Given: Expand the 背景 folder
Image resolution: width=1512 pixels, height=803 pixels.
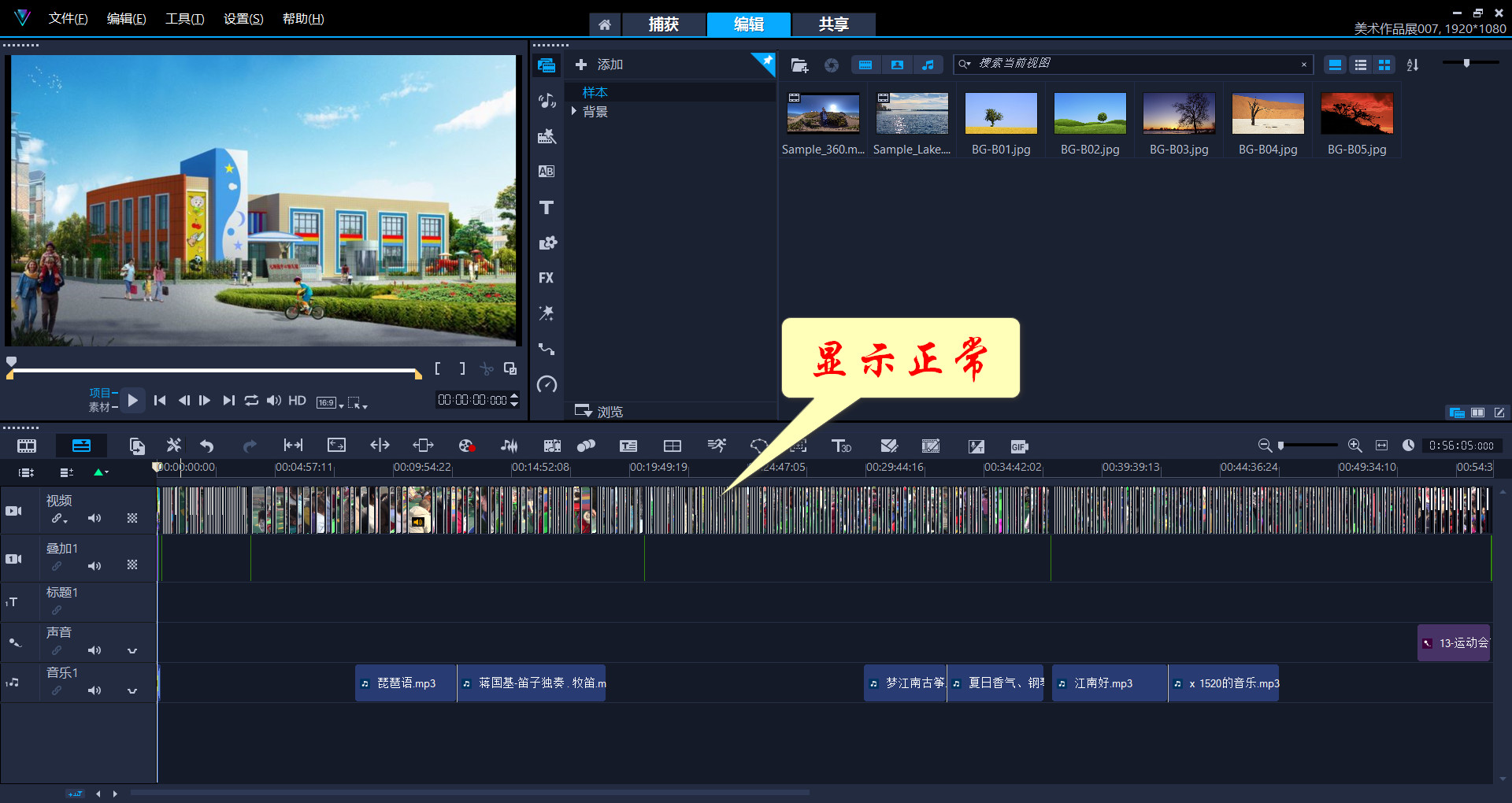Looking at the screenshot, I should [574, 111].
